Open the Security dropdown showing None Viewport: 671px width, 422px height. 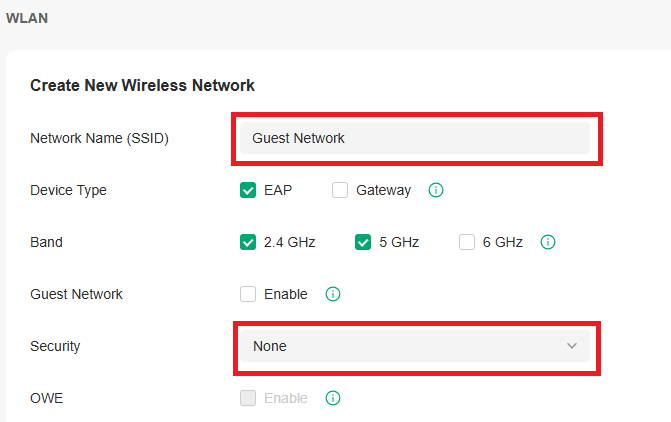415,346
